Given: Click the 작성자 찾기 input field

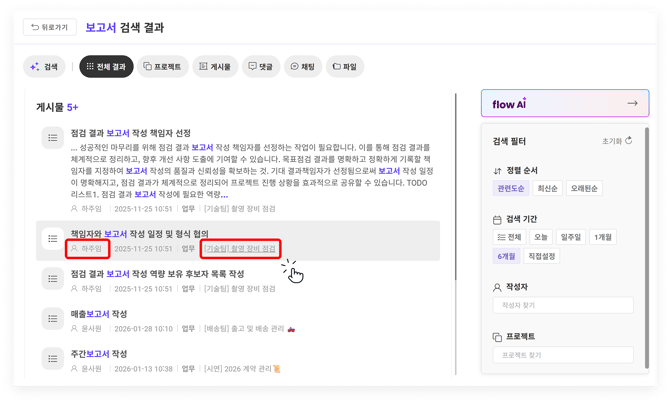Looking at the screenshot, I should pos(563,305).
